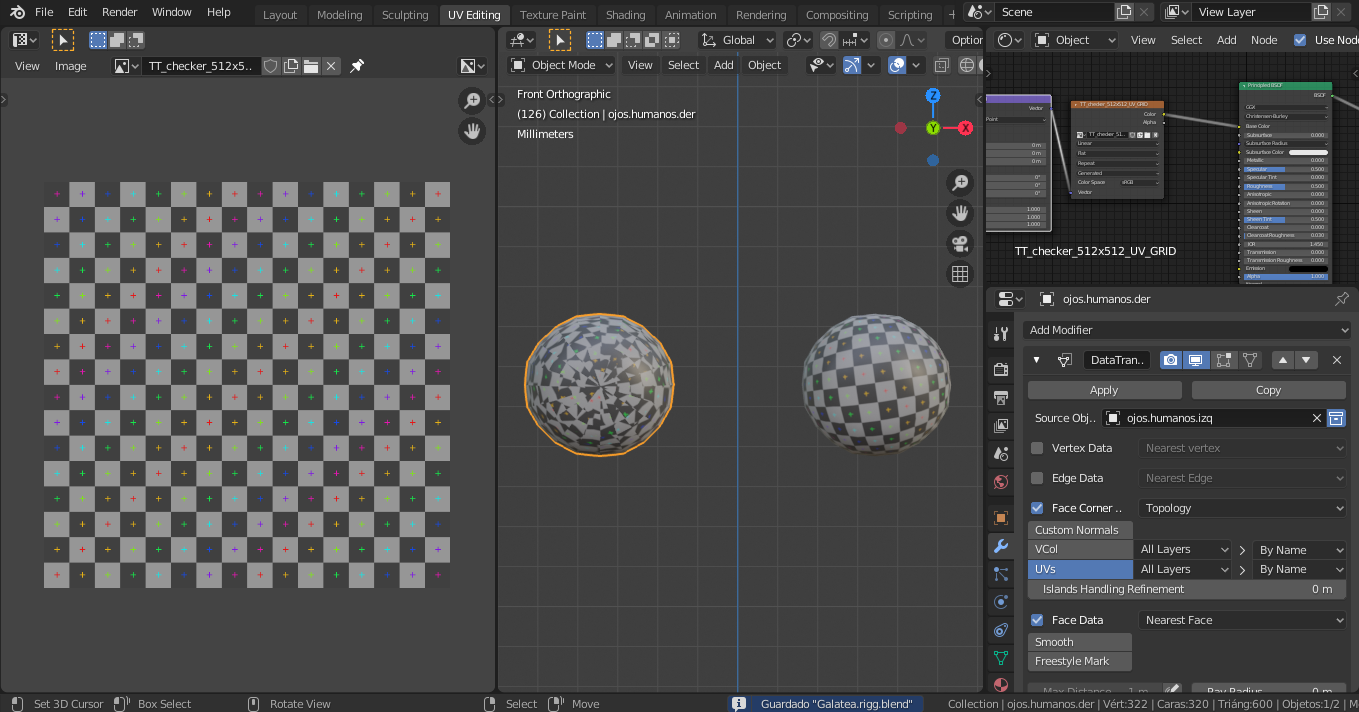This screenshot has height=712, width=1359.
Task: Open the Add Modifier dropdown
Action: click(x=1187, y=330)
